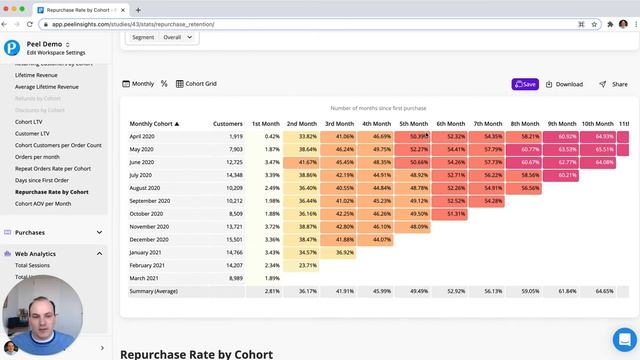Sort by Monthly Cohort column header
This screenshot has width=640, height=360.
click(x=154, y=124)
